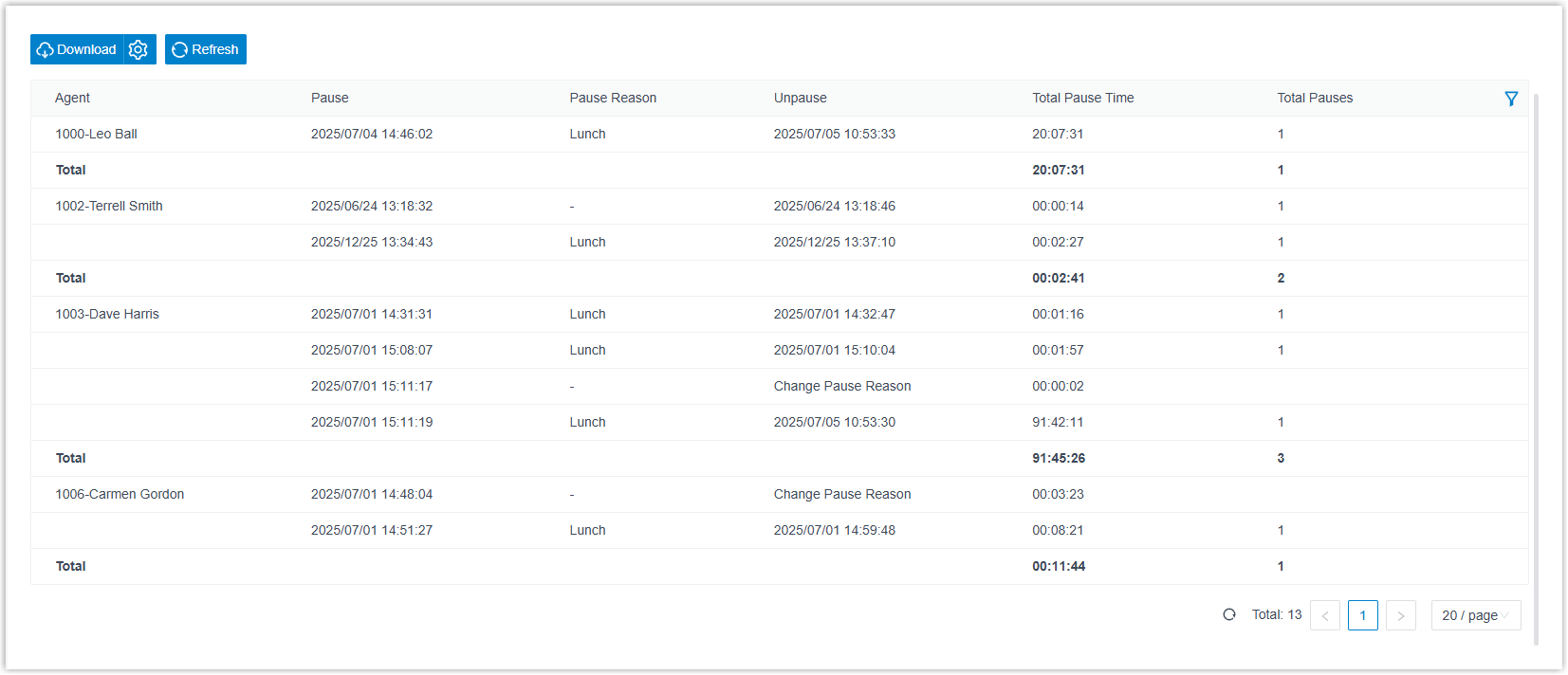Click the 91:42:11 pause duration
The height and width of the screenshot is (675, 1568).
1058,422
